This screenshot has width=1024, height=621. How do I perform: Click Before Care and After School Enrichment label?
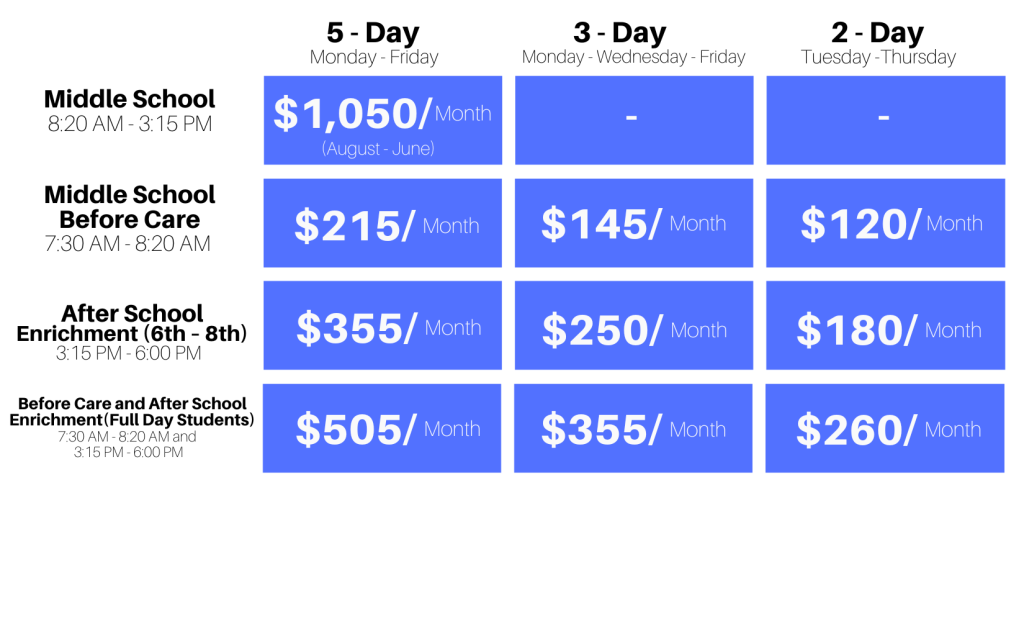coord(132,411)
